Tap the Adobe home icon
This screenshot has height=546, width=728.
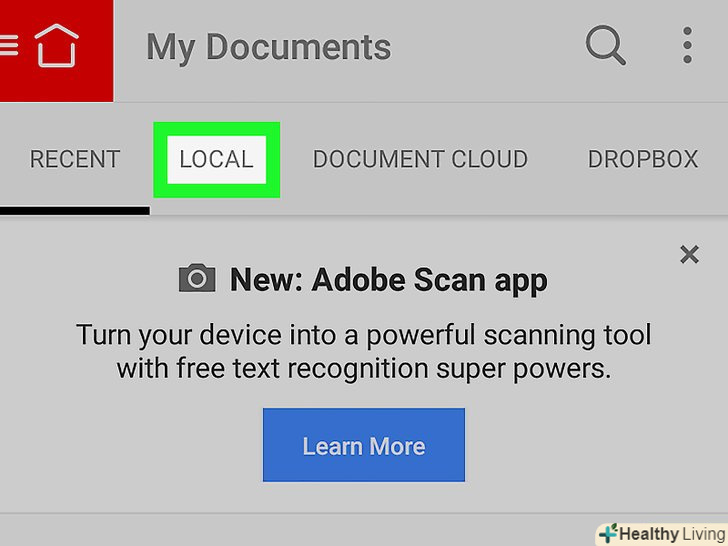[57, 46]
